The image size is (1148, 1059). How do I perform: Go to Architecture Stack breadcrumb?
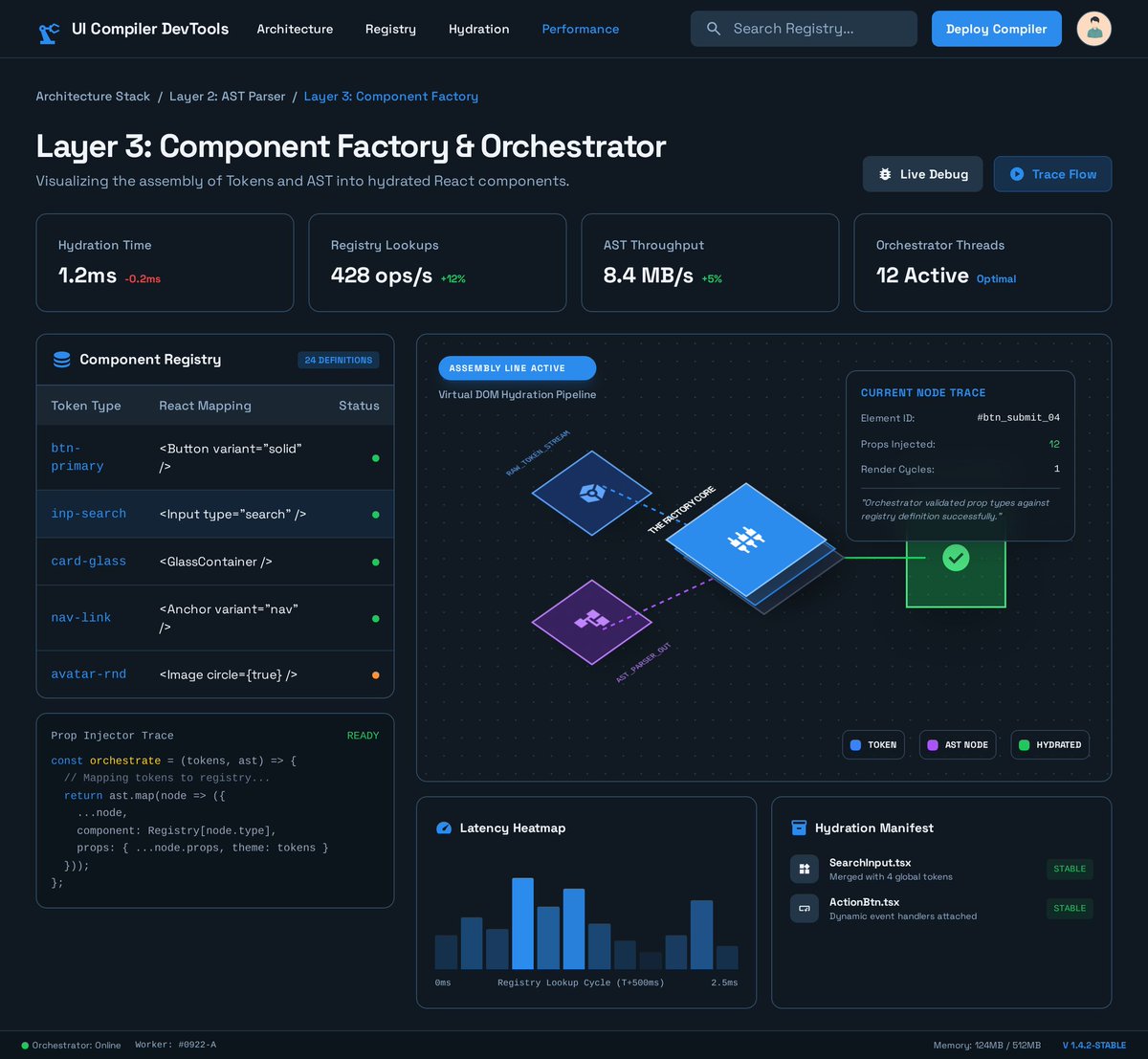[93, 97]
